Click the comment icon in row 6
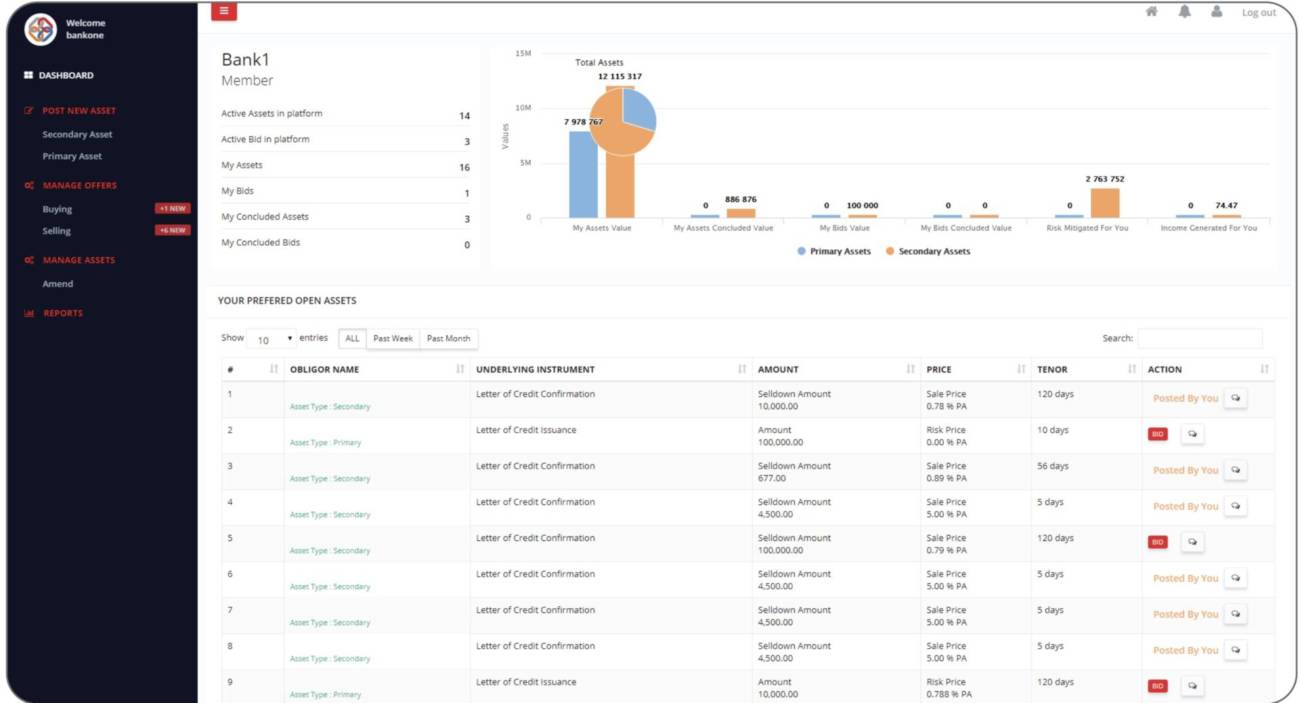The image size is (1300, 703). pyautogui.click(x=1235, y=578)
